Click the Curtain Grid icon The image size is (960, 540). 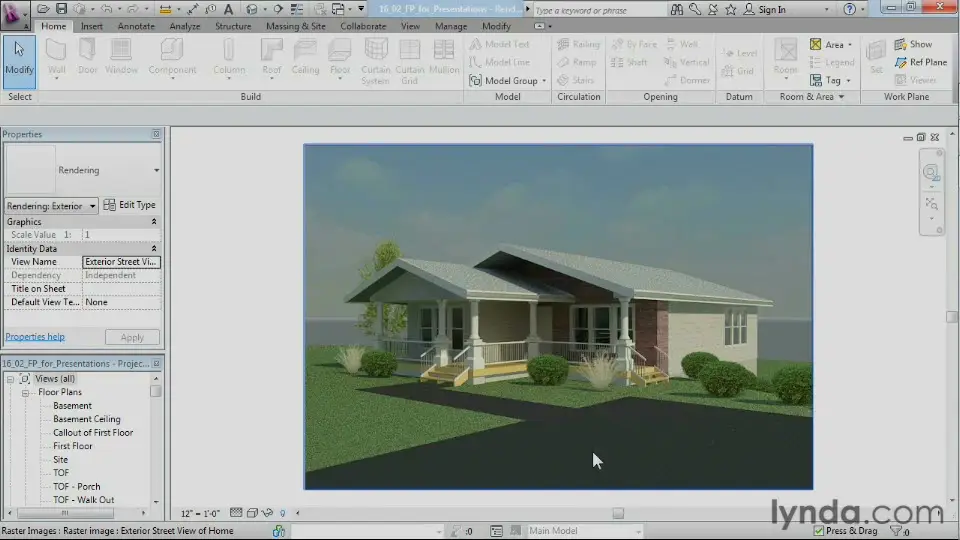pos(410,50)
